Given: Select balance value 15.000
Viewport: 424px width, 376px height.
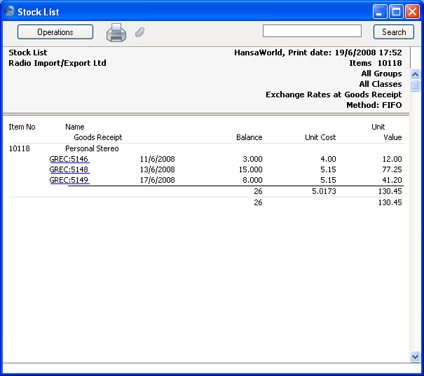Looking at the screenshot, I should [x=250, y=170].
